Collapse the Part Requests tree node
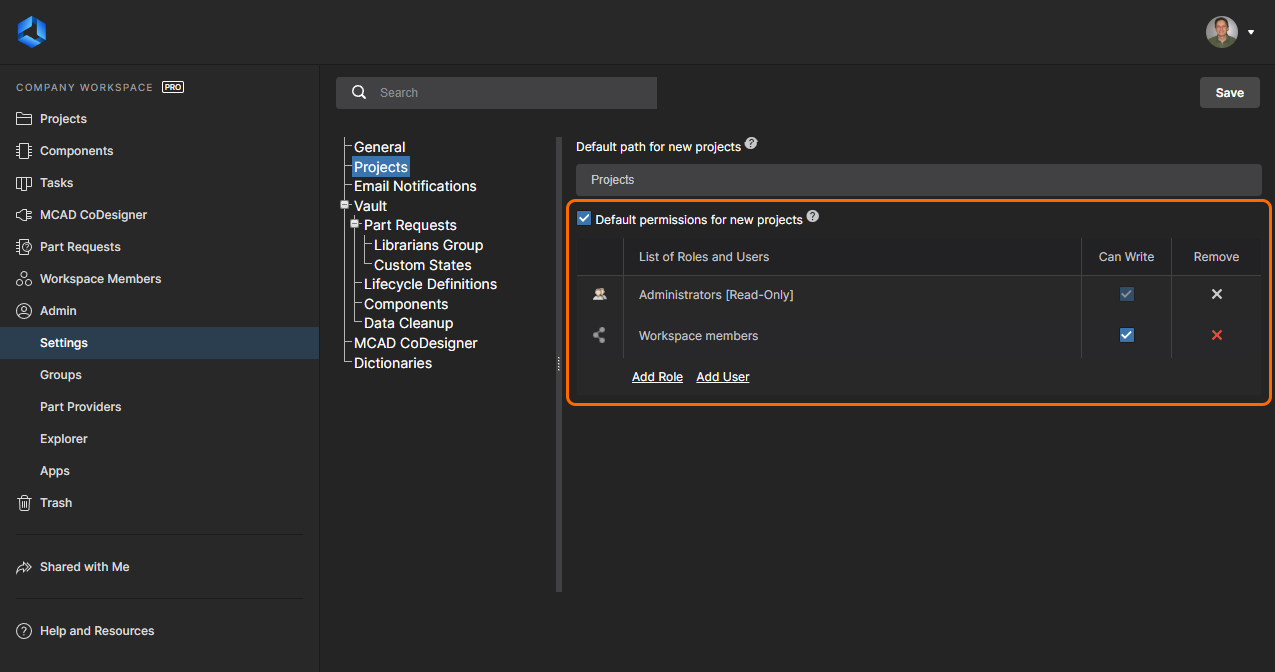The height and width of the screenshot is (672, 1275). [x=354, y=224]
